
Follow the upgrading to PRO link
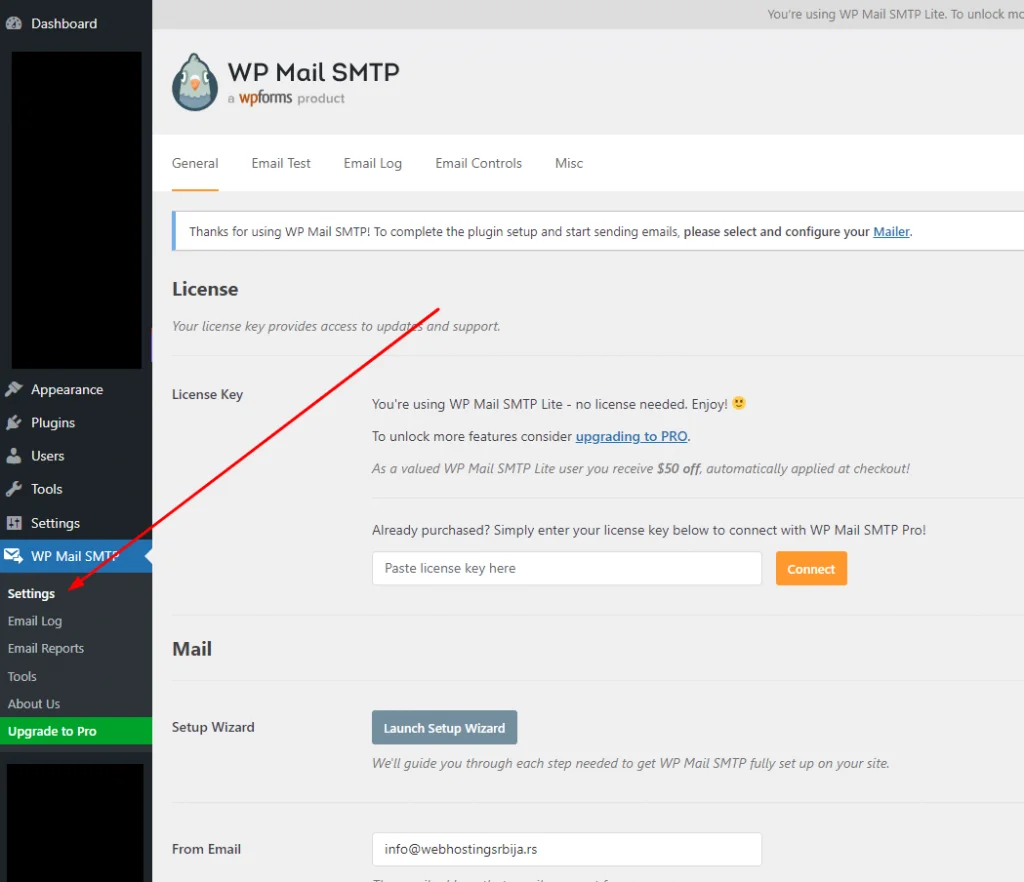point(632,436)
